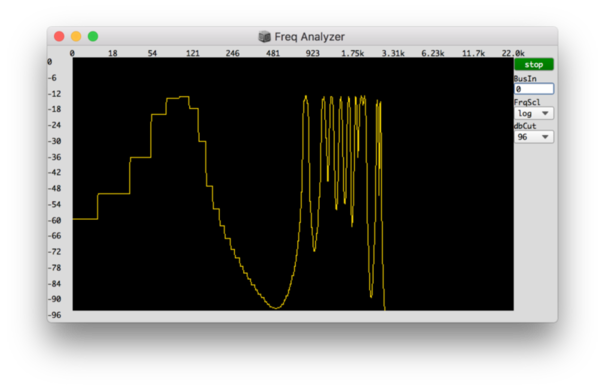
Task: Minimize window with the yellow button
Action: coord(76,36)
